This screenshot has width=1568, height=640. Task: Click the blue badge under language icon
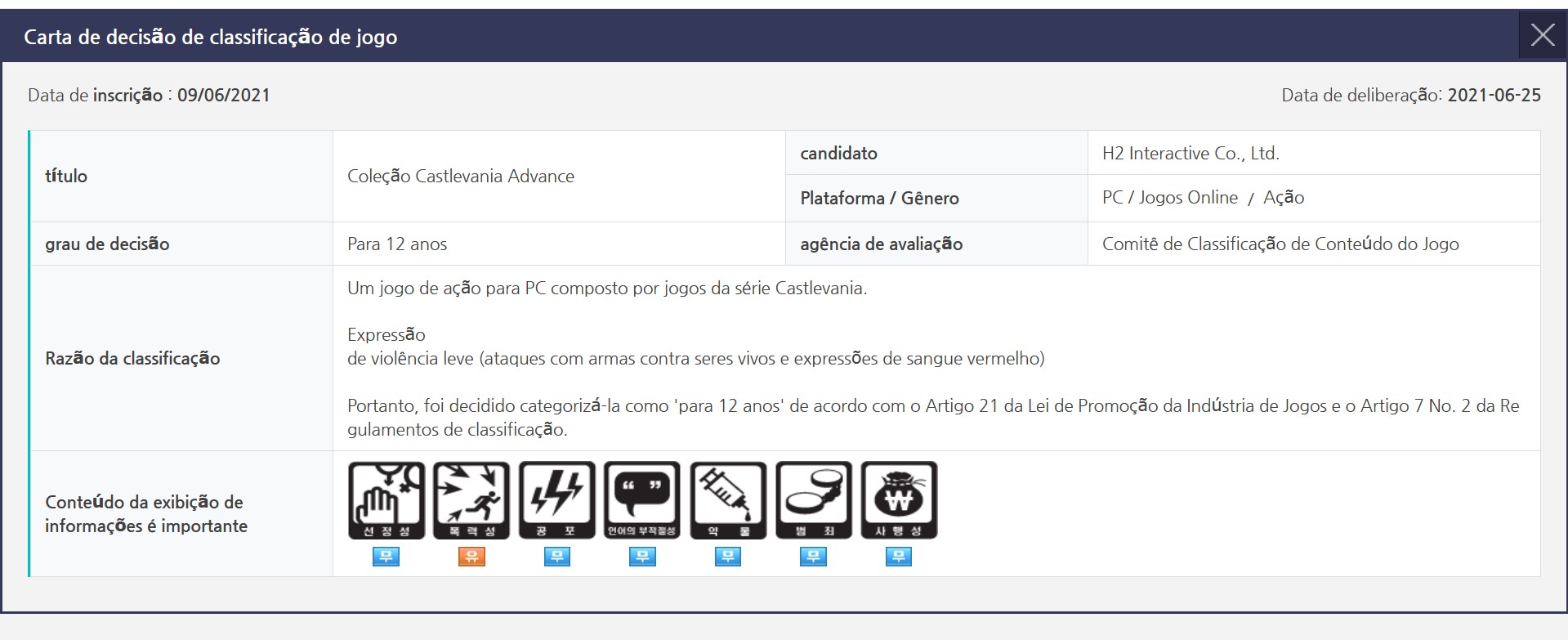(642, 557)
